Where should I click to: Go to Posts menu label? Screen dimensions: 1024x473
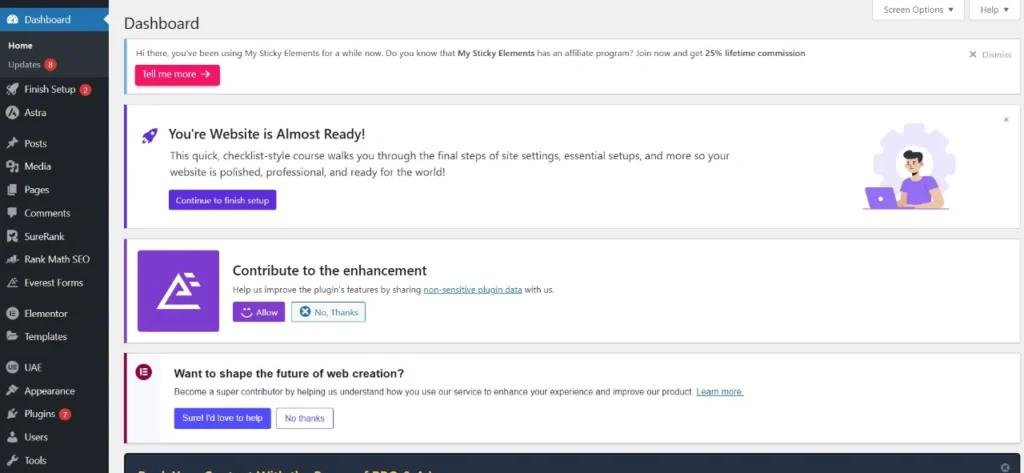(x=35, y=143)
